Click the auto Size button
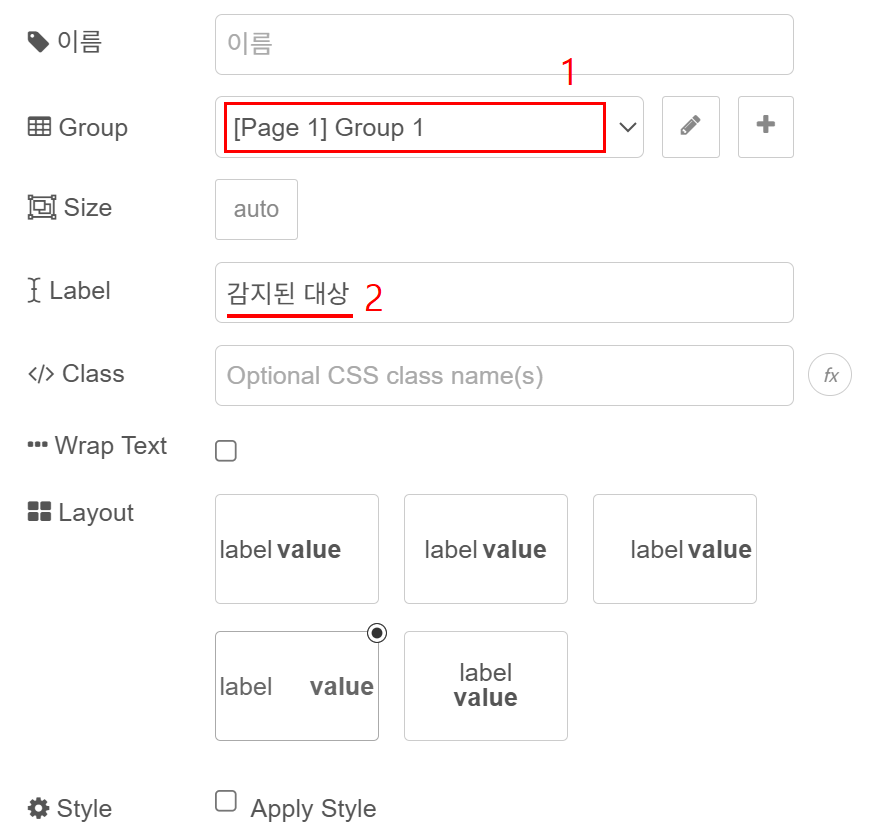Viewport: 877px width, 833px height. point(256,209)
